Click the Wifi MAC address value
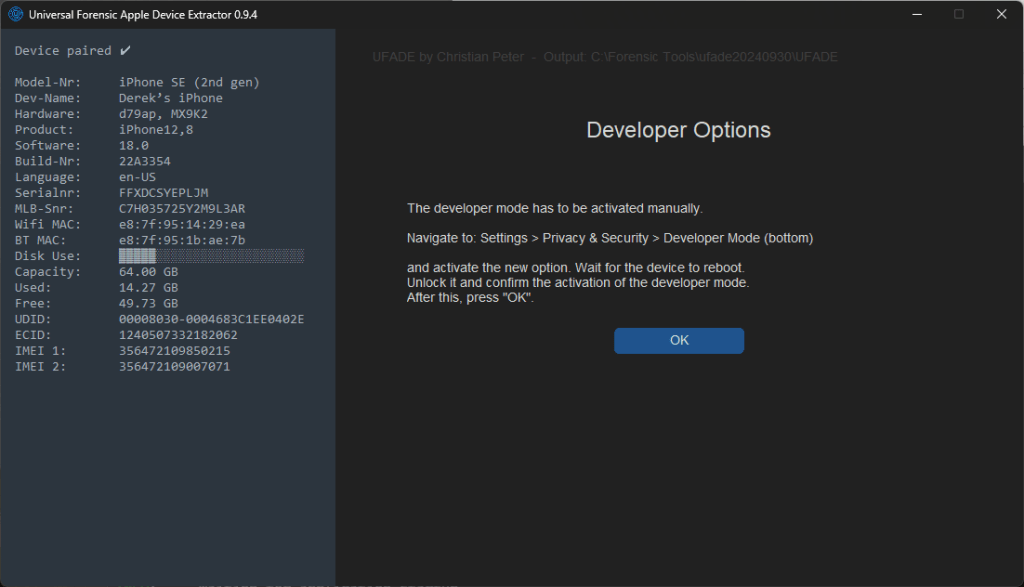The height and width of the screenshot is (587, 1024). (x=181, y=224)
